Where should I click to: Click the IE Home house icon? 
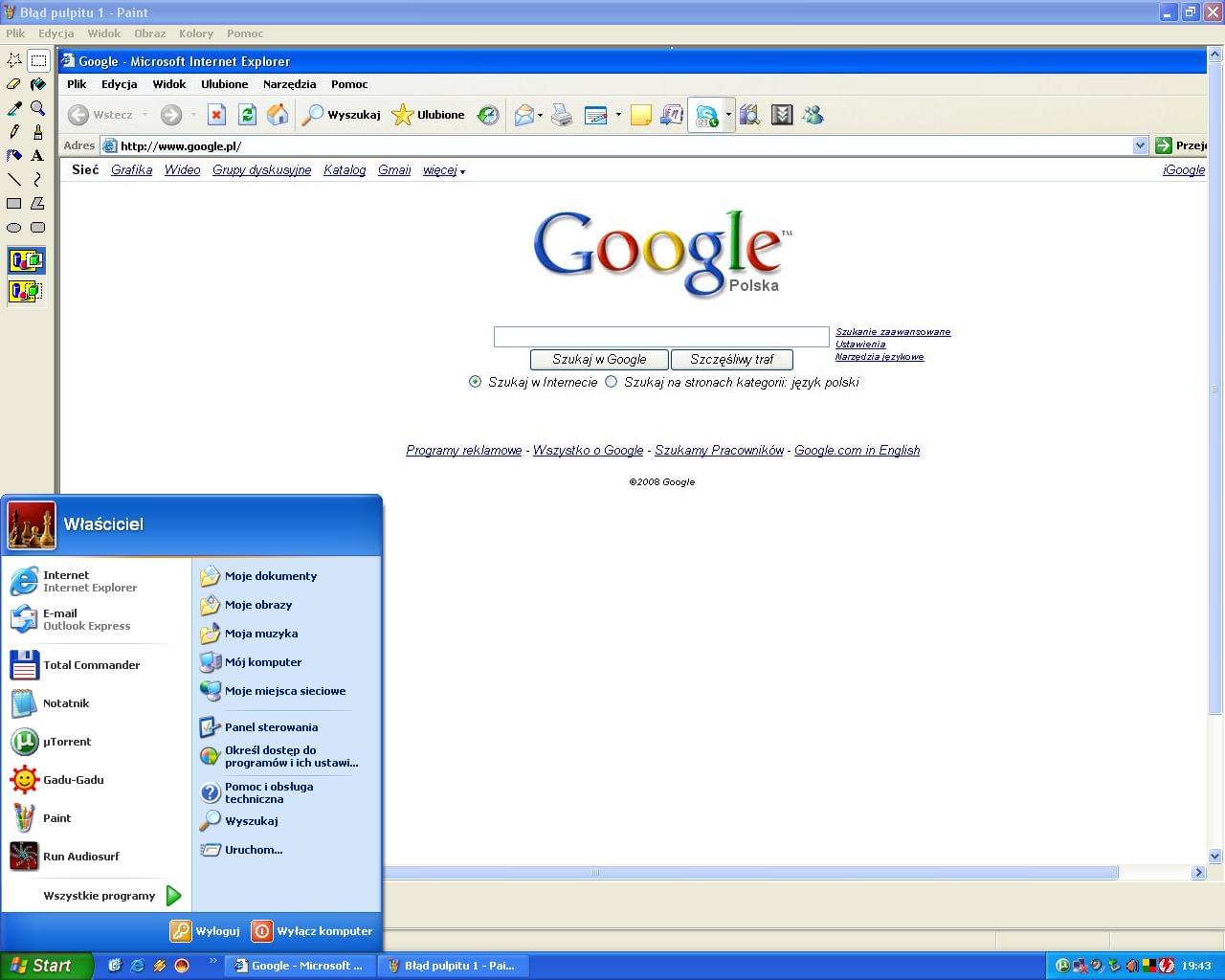[x=278, y=115]
